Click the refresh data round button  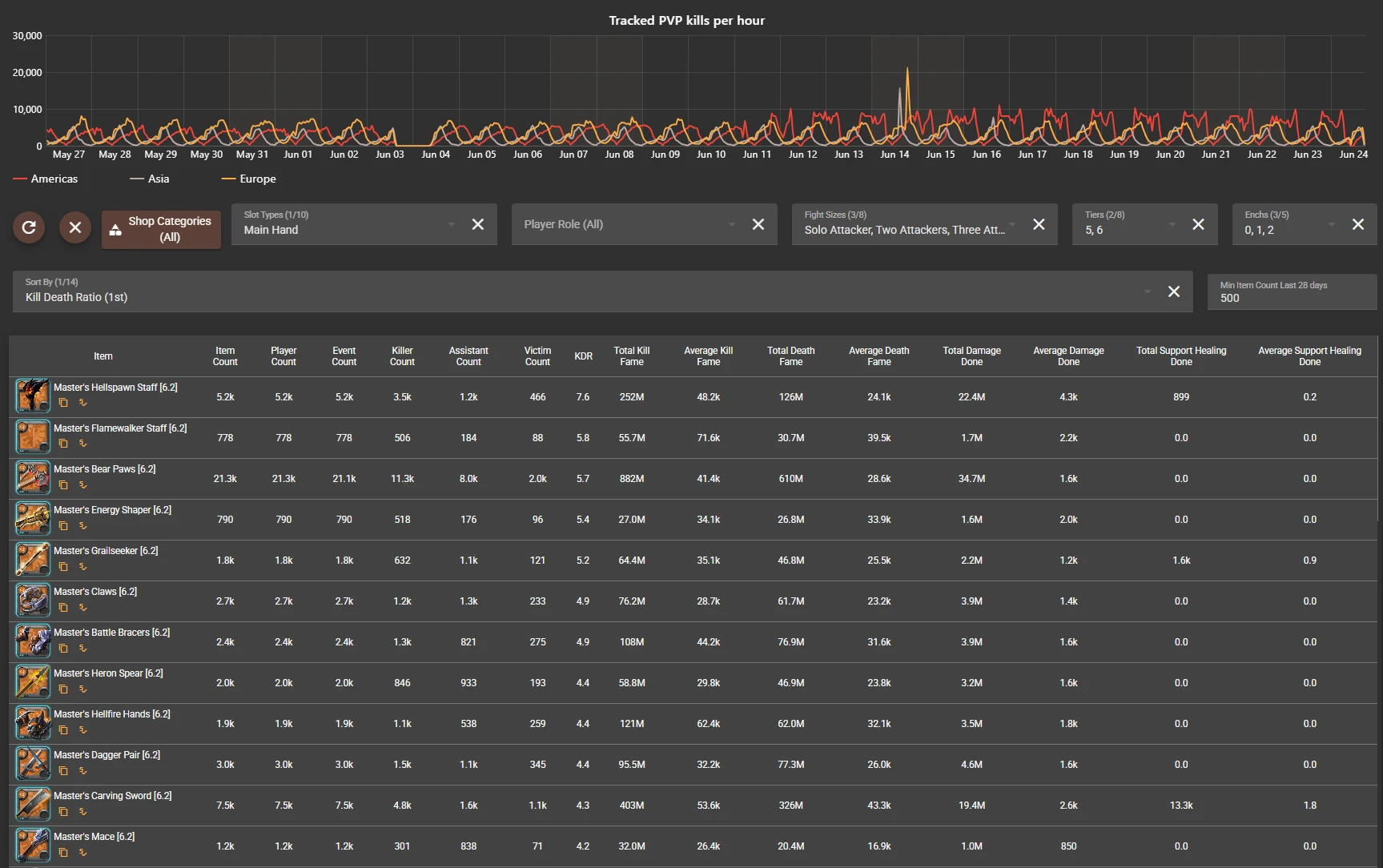coord(29,227)
